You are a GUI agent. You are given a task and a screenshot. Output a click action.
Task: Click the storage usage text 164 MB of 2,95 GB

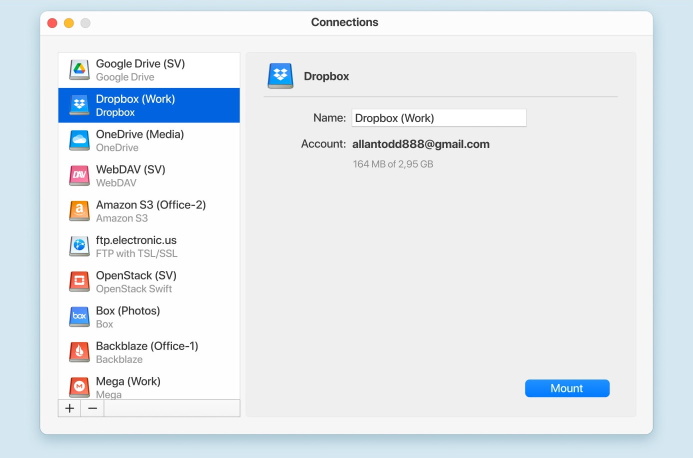(393, 164)
